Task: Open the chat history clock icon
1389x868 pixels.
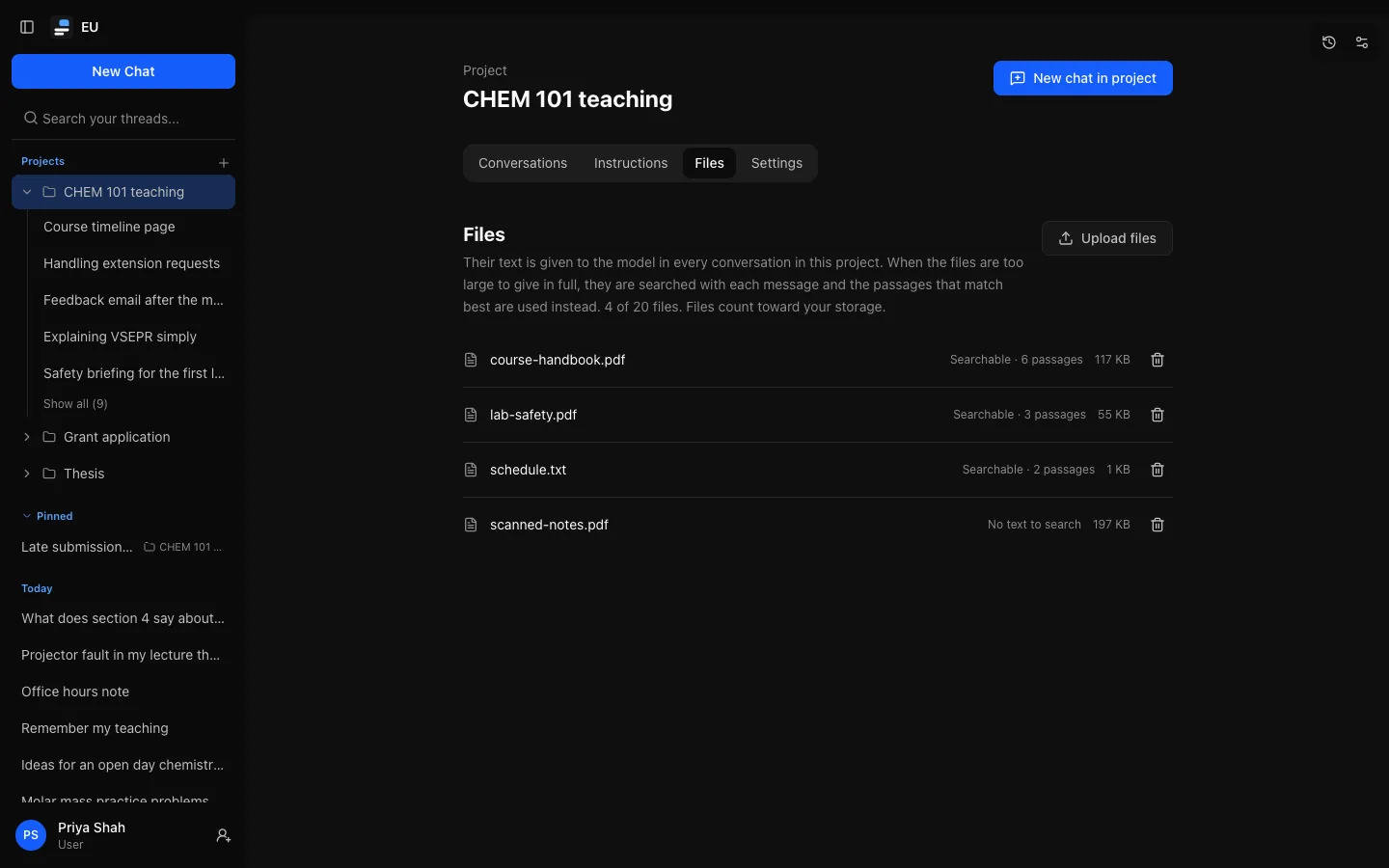Action: [1329, 42]
